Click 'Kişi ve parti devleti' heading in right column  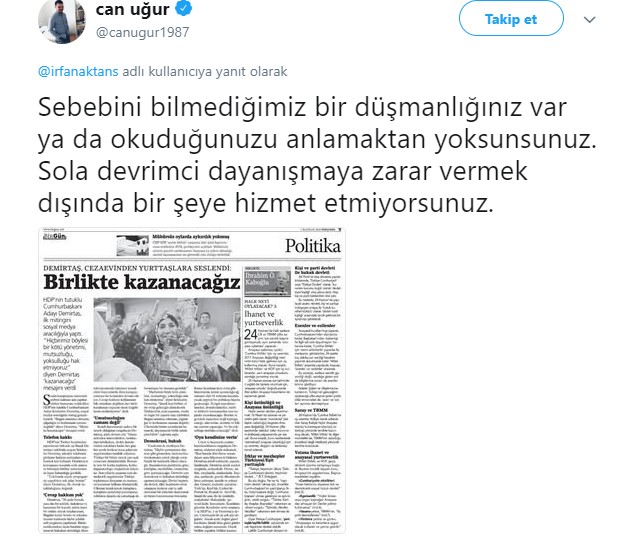315,270
